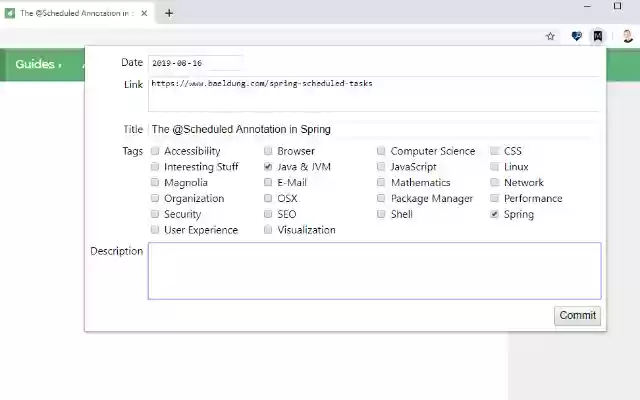Open the blue heart shield extension icon
This screenshot has width=640, height=400.
tap(576, 36)
